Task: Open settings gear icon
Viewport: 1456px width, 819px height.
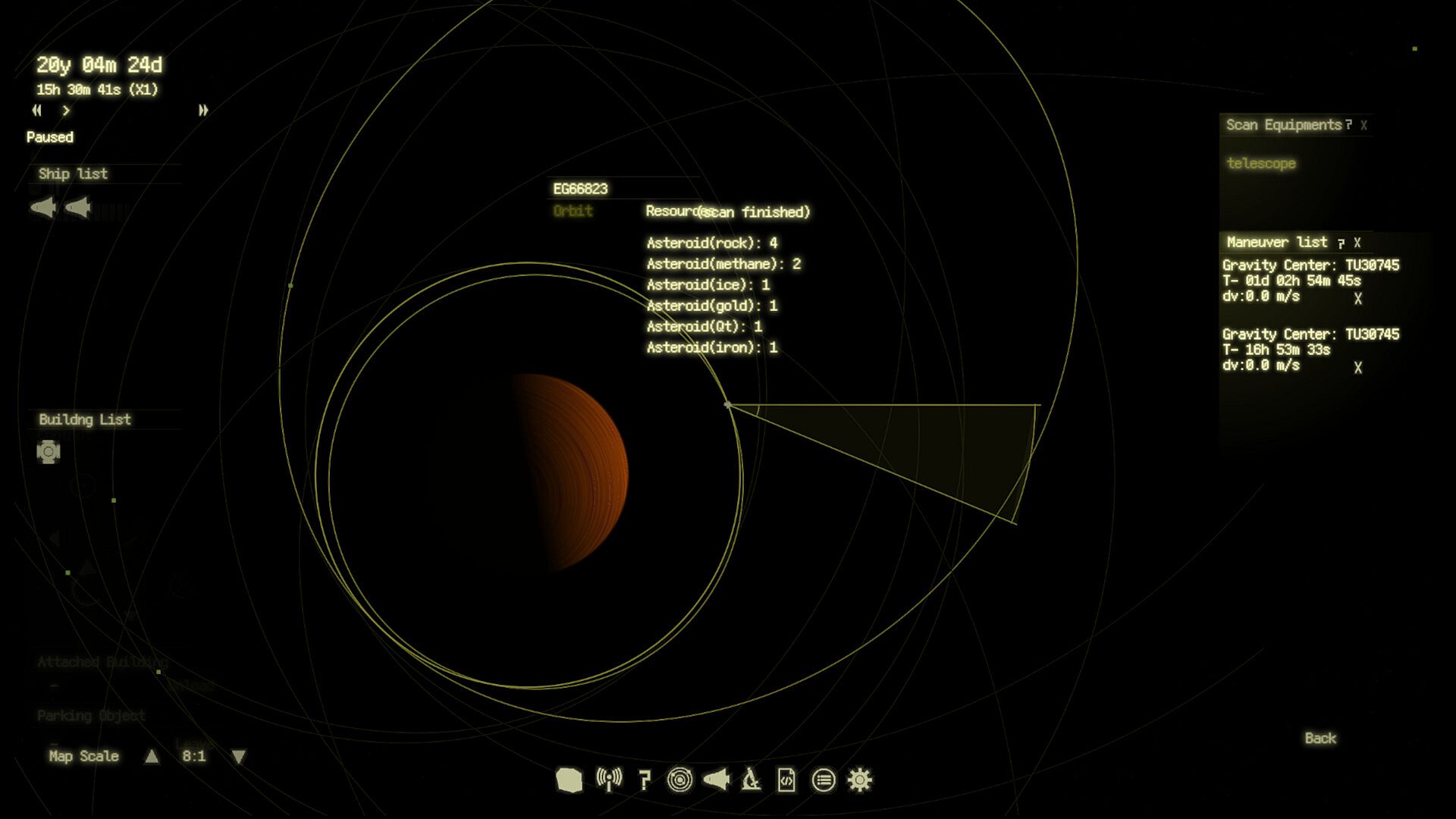Action: pyautogui.click(x=860, y=780)
